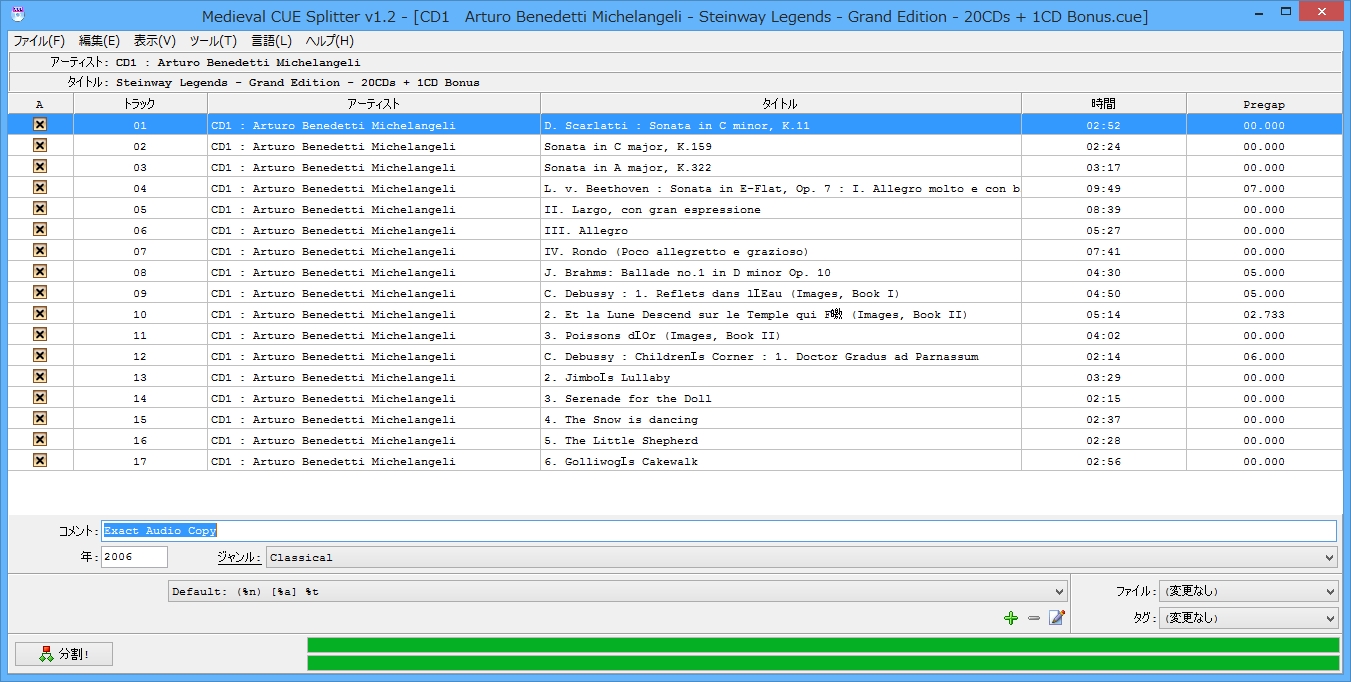This screenshot has height=682, width=1351.
Task: Open the ヘルプ(H) menu
Action: tap(330, 41)
